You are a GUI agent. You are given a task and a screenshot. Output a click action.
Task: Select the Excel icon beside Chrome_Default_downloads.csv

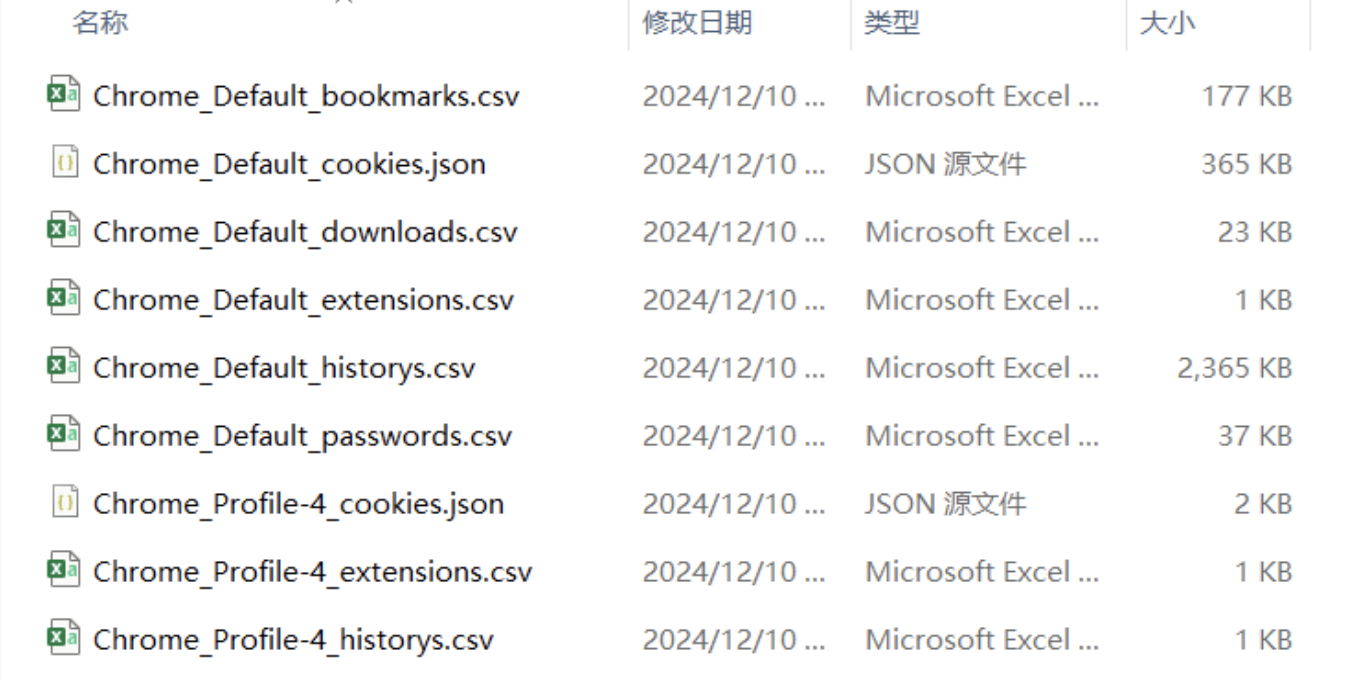point(64,231)
